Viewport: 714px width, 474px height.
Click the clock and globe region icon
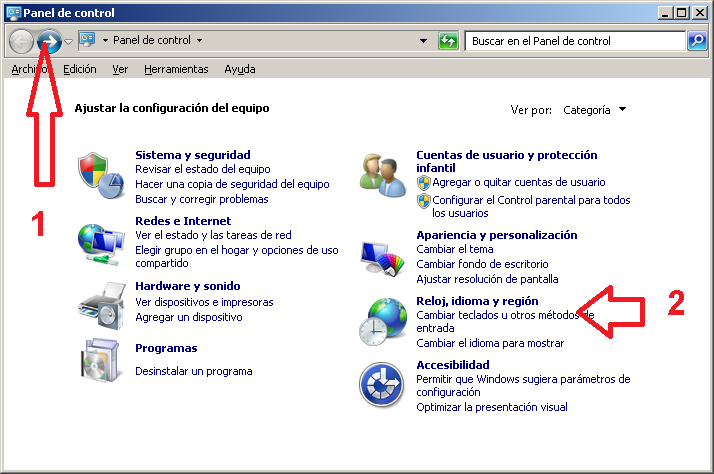382,321
